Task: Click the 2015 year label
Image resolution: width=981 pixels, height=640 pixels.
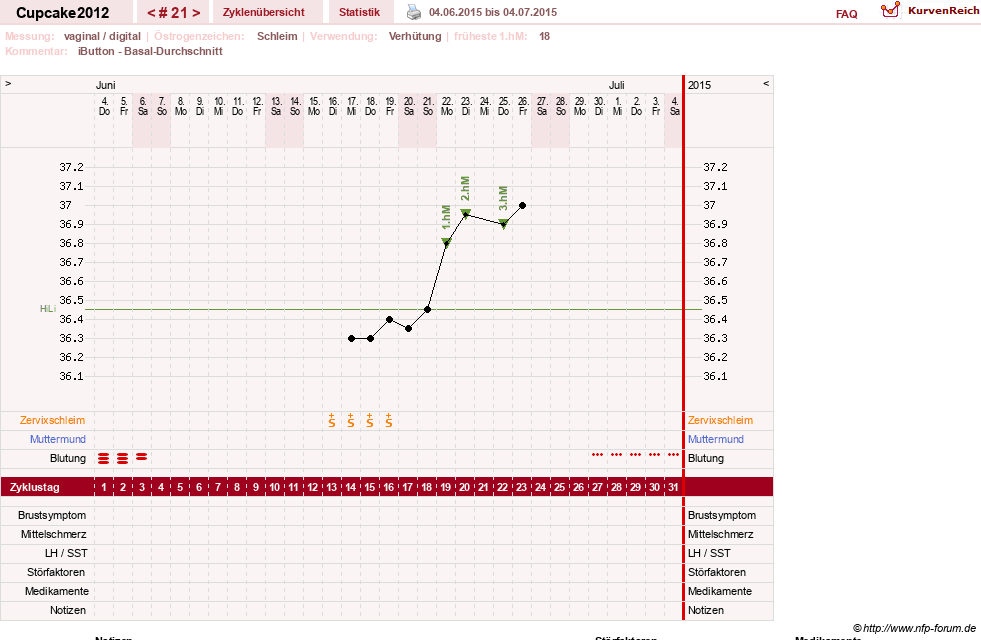Action: point(699,85)
